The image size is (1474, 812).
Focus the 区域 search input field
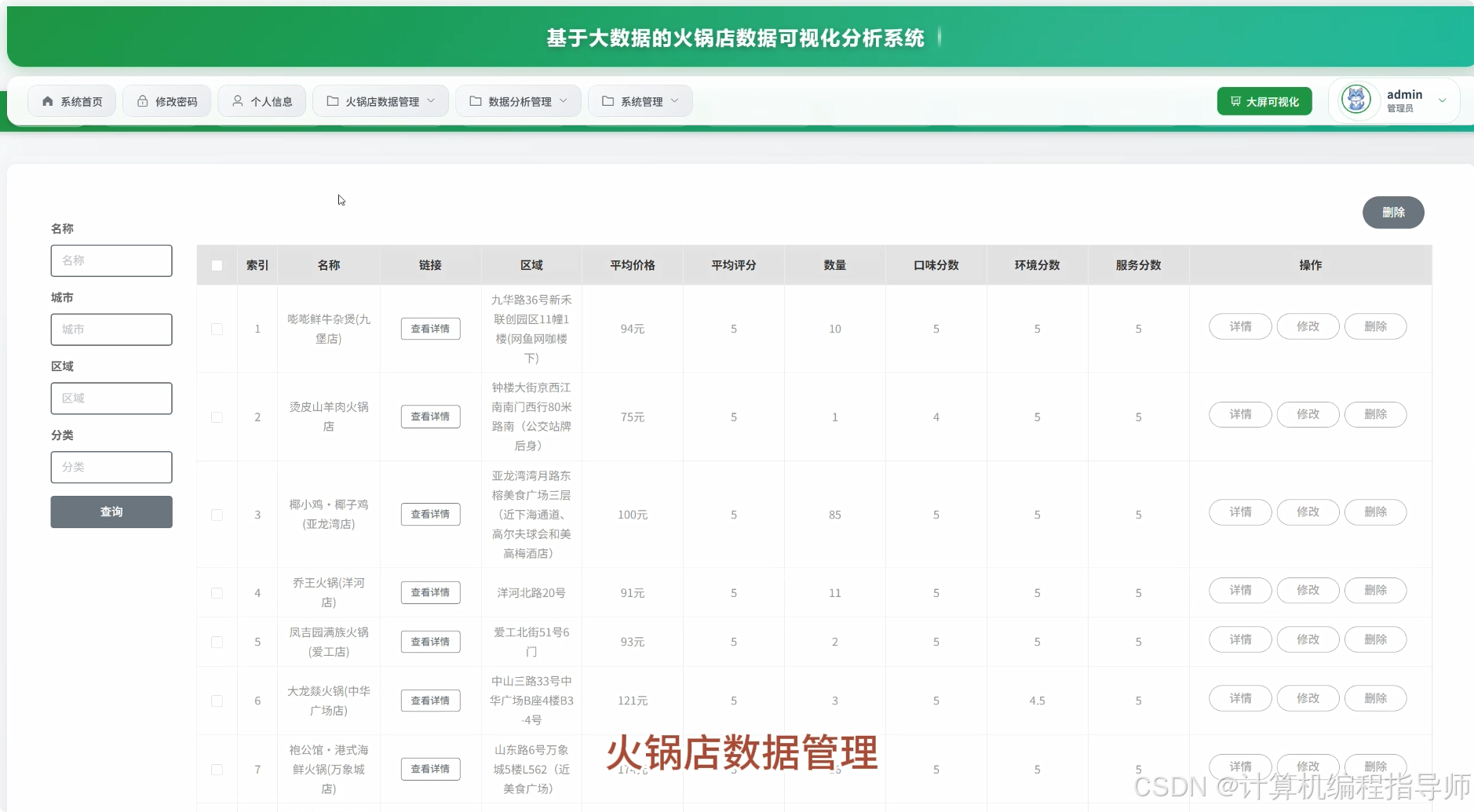[x=111, y=399]
